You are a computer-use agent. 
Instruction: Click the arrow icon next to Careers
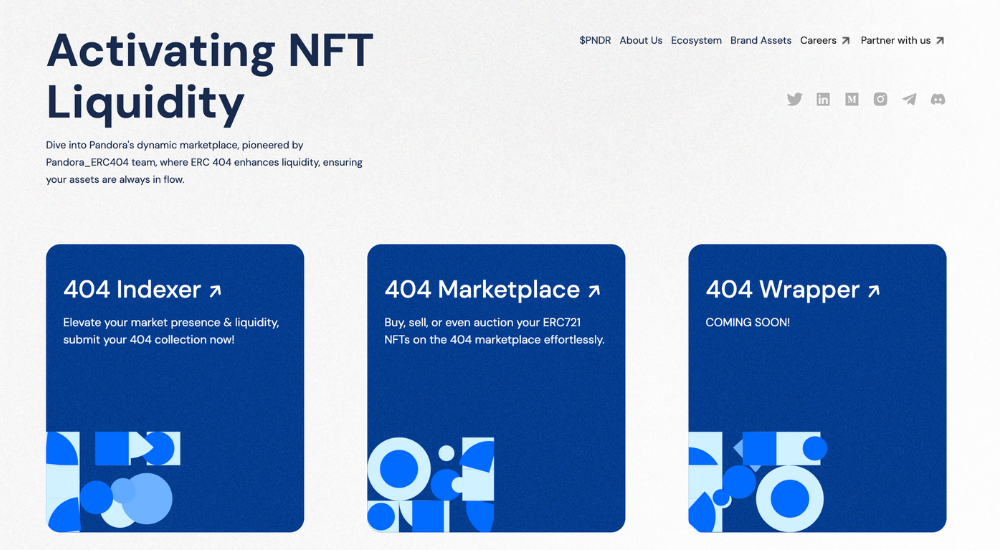pyautogui.click(x=846, y=41)
